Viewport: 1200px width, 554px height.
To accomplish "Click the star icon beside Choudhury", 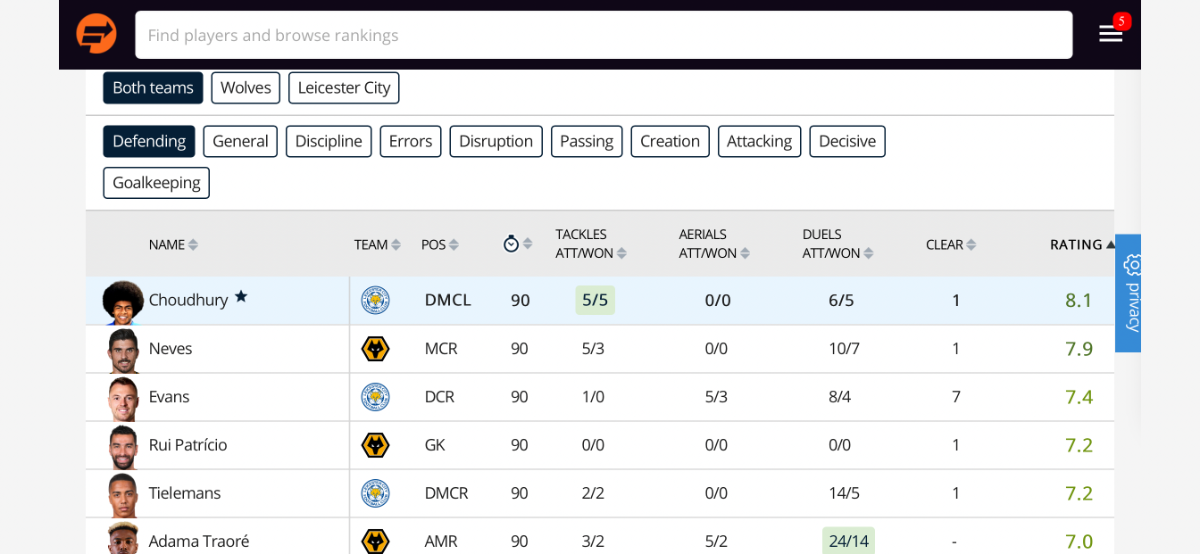I will coord(241,297).
